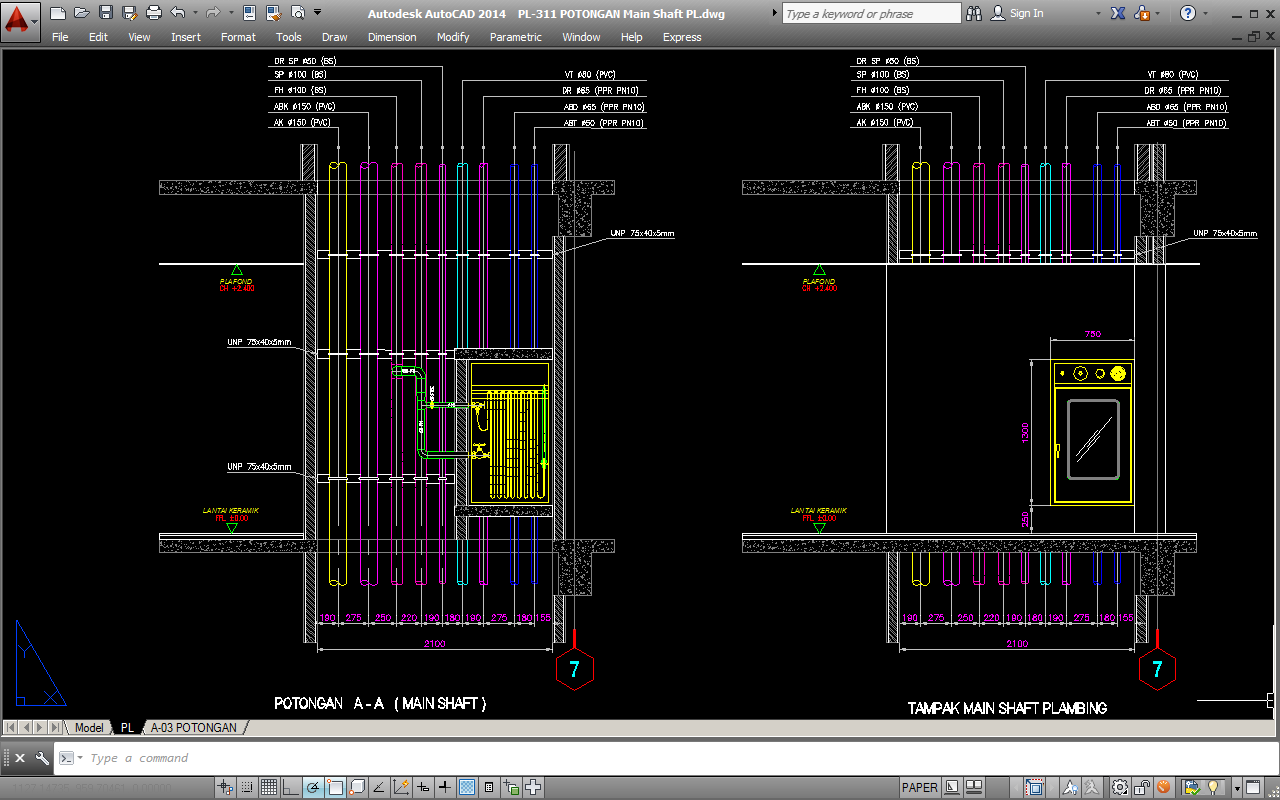Viewport: 1280px width, 800px height.
Task: Click the Quick Properties icon
Action: pos(488,788)
